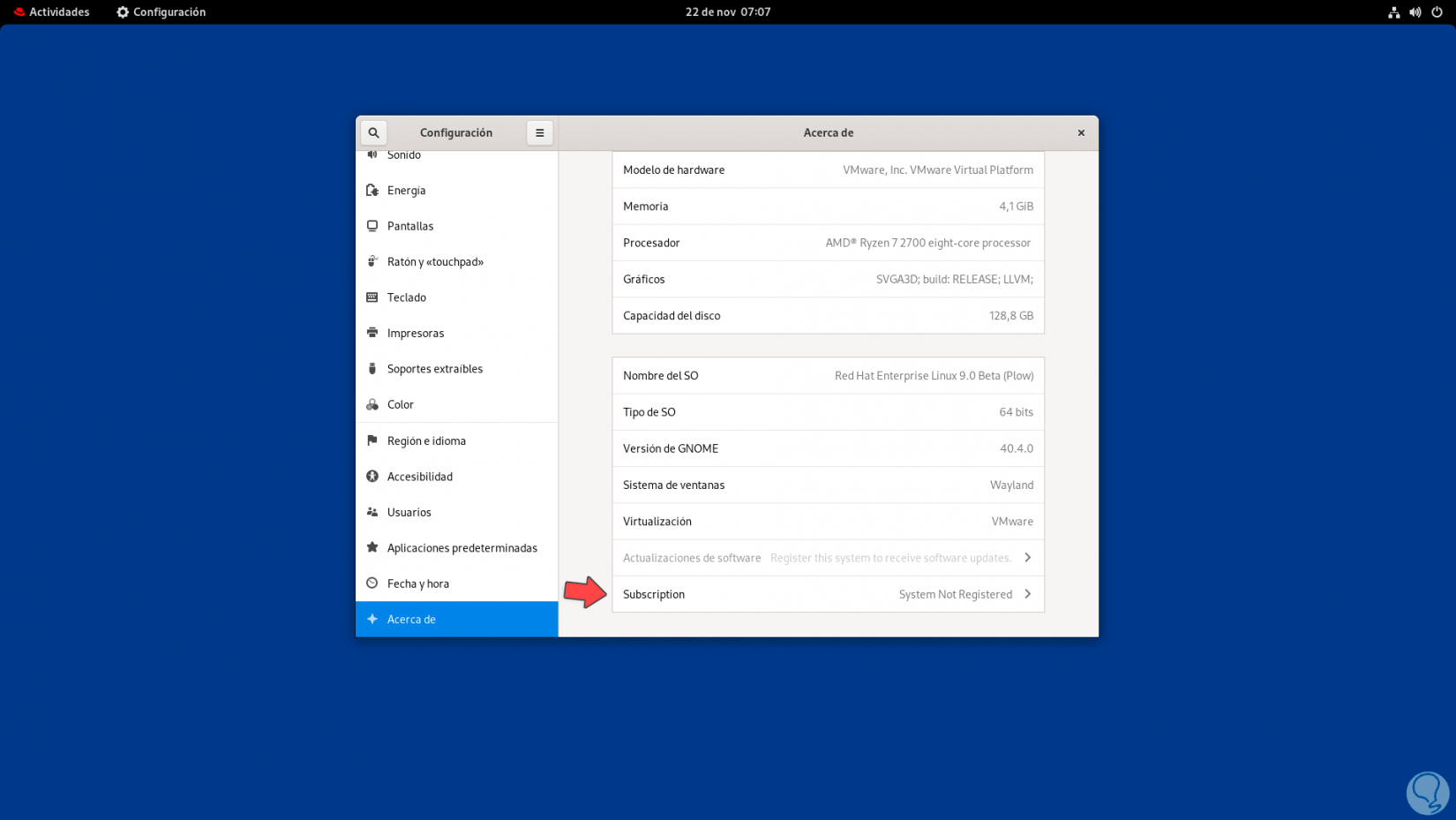1456x820 pixels.
Task: Click the VMware Virtual Platform value
Action: point(938,170)
